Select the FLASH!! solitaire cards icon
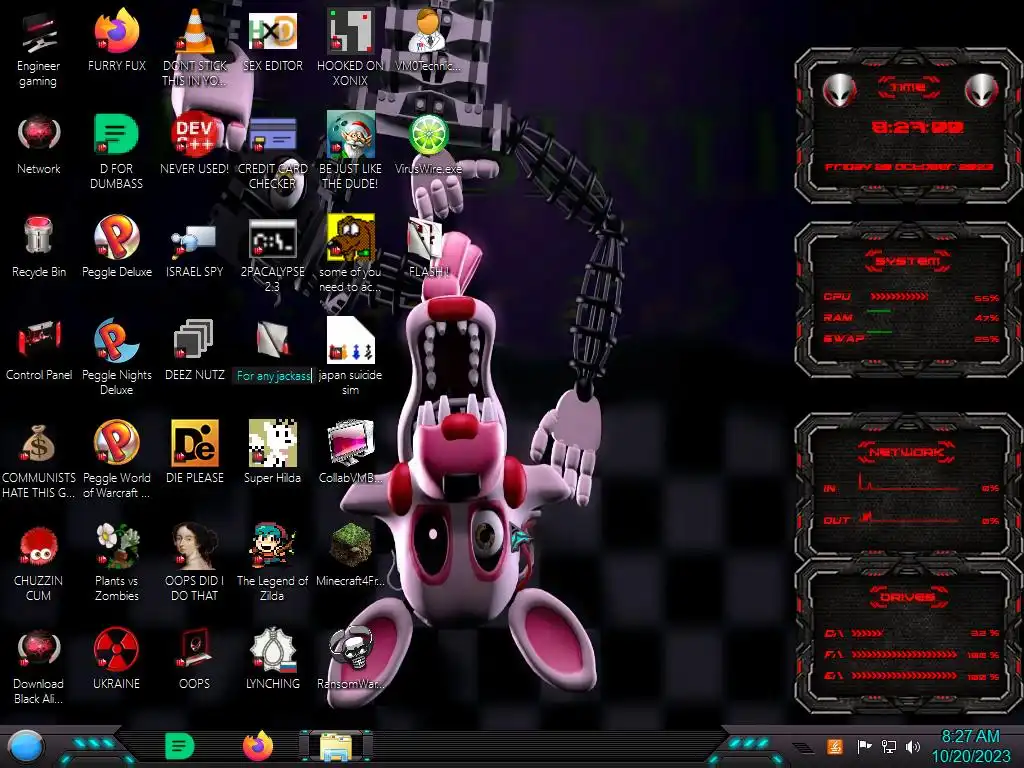 (426, 239)
